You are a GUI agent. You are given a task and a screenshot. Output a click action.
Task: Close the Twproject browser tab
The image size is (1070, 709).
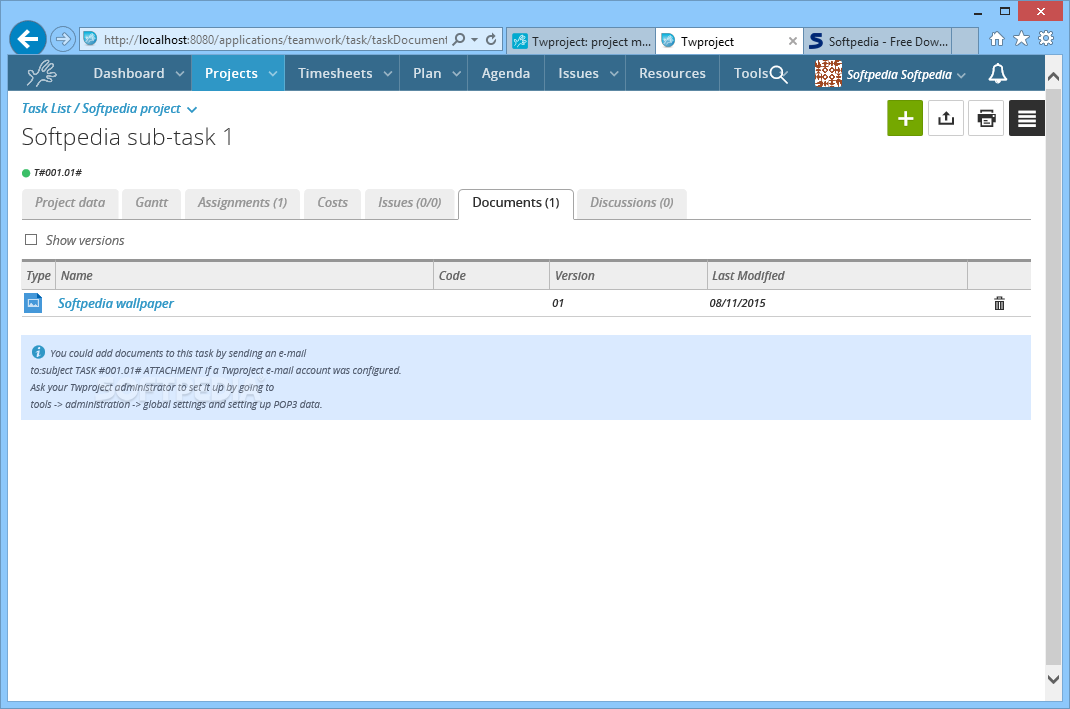pyautogui.click(x=792, y=41)
